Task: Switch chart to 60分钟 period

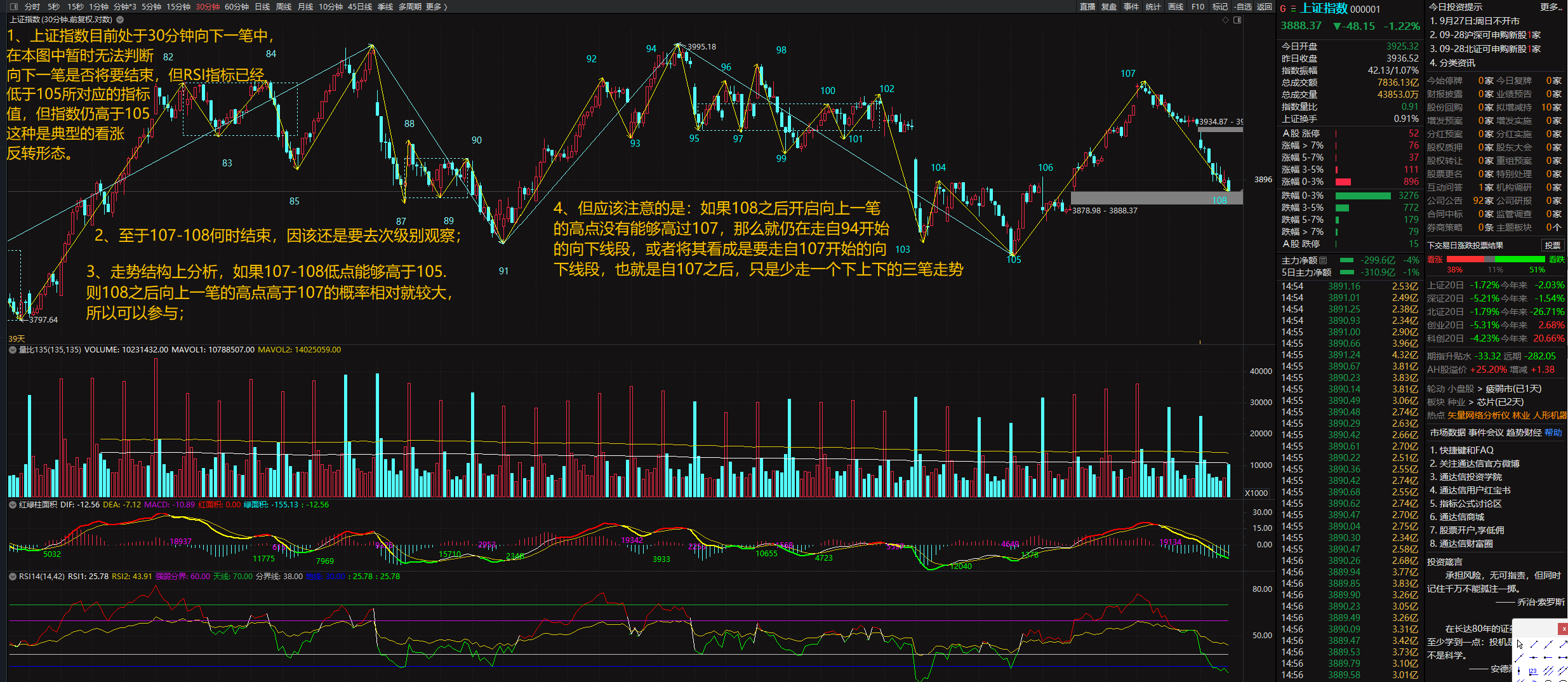Action: click(x=237, y=6)
